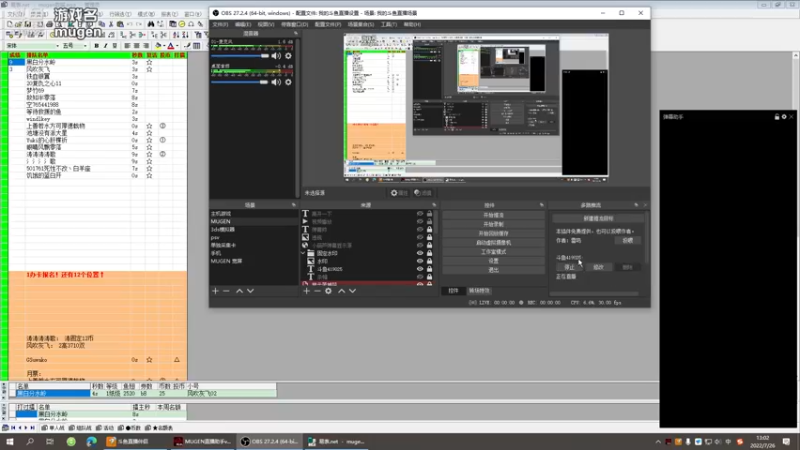The image size is (800, 450).
Task: Click Italic in the spreadsheet formatting toolbar
Action: tap(106, 45)
